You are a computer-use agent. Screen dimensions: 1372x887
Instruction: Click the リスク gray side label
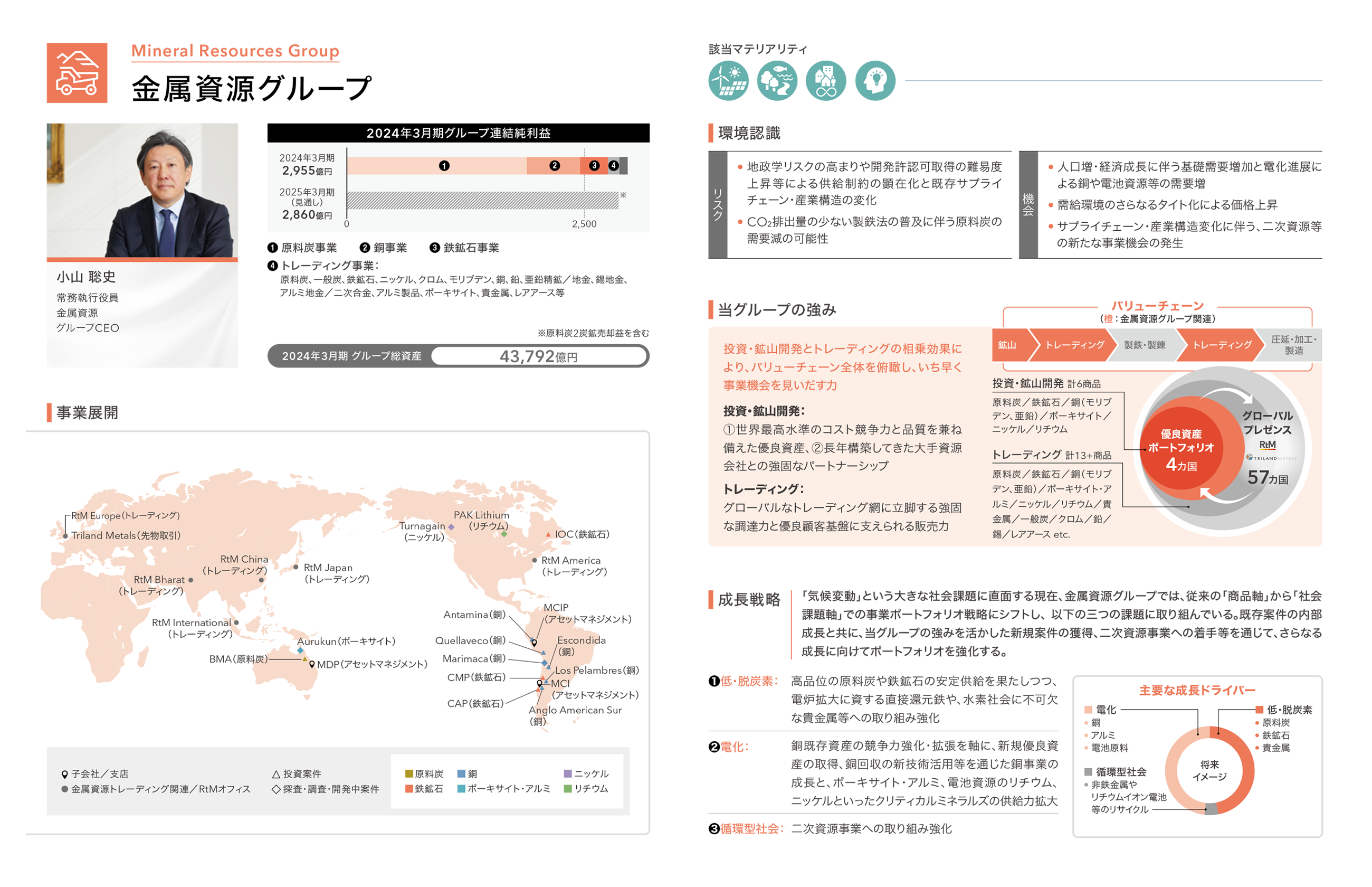pyautogui.click(x=718, y=204)
